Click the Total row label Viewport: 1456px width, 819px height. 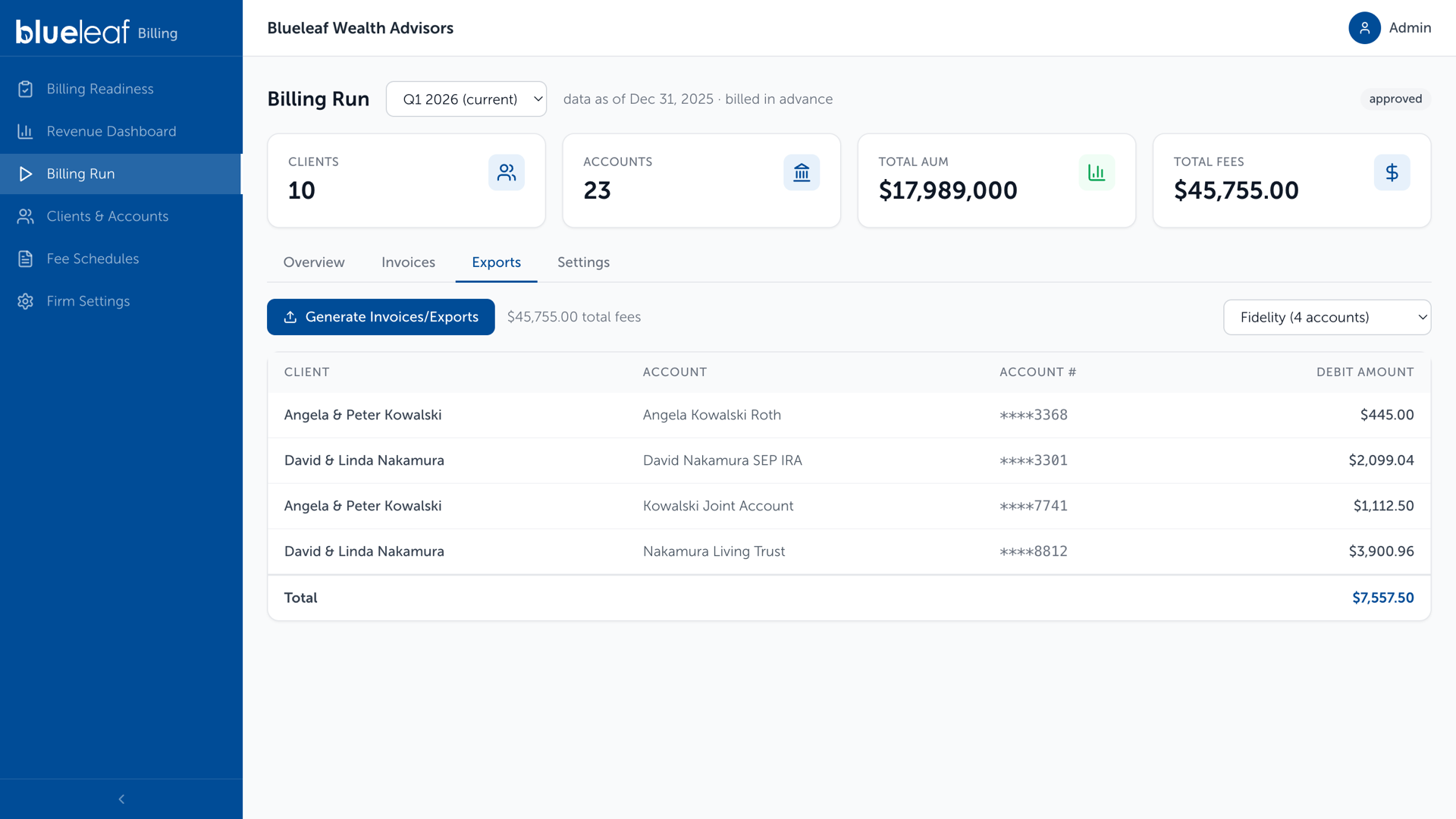[300, 598]
